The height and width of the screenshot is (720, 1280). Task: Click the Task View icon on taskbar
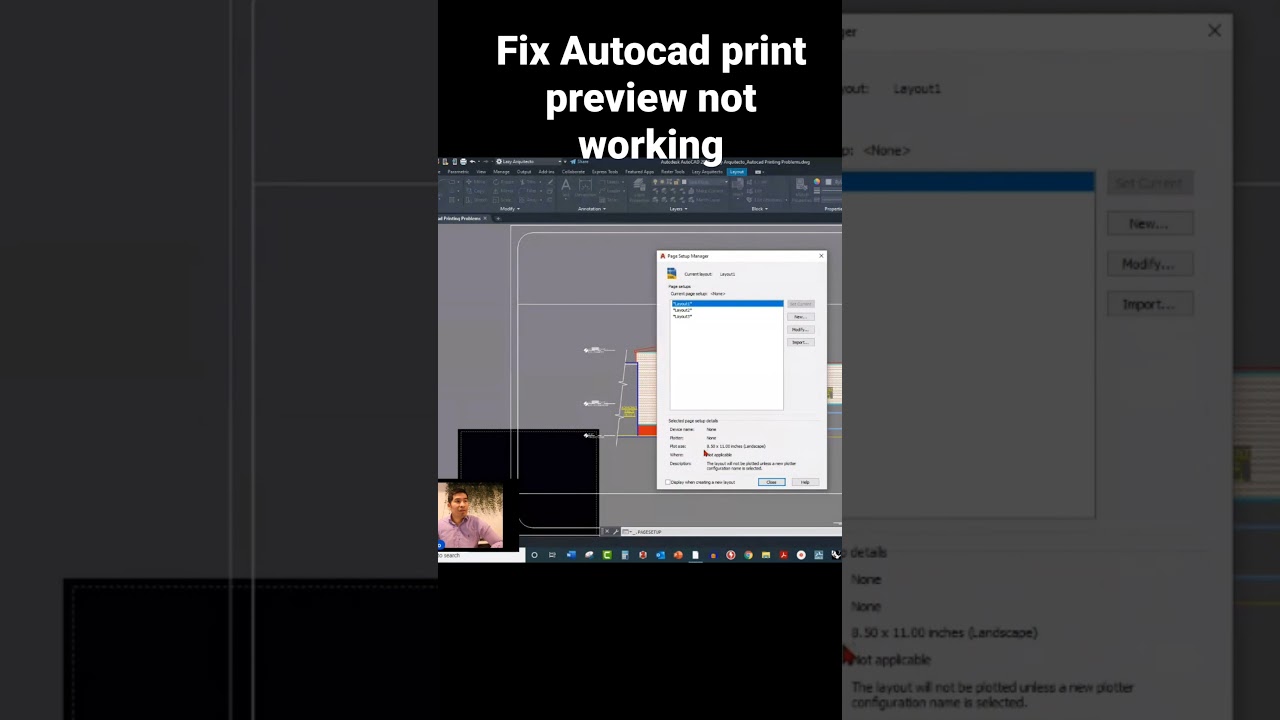[552, 555]
